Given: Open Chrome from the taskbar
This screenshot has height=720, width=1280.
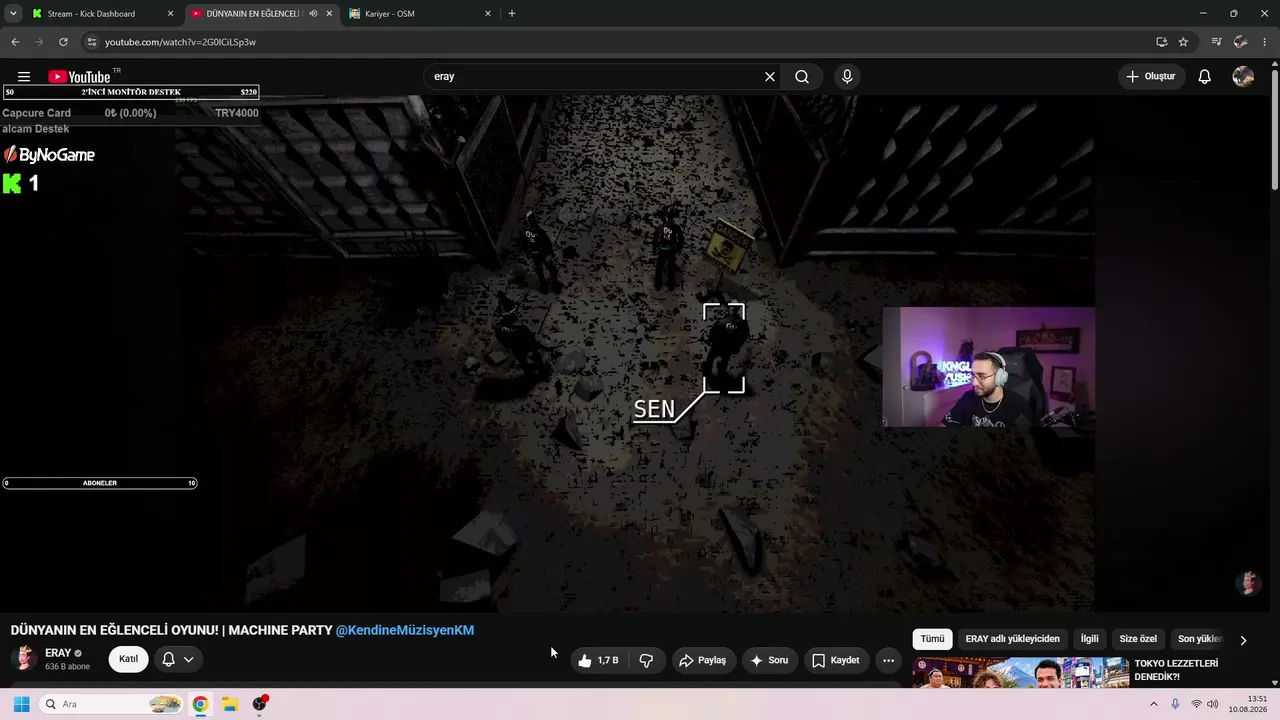Looking at the screenshot, I should pos(200,704).
